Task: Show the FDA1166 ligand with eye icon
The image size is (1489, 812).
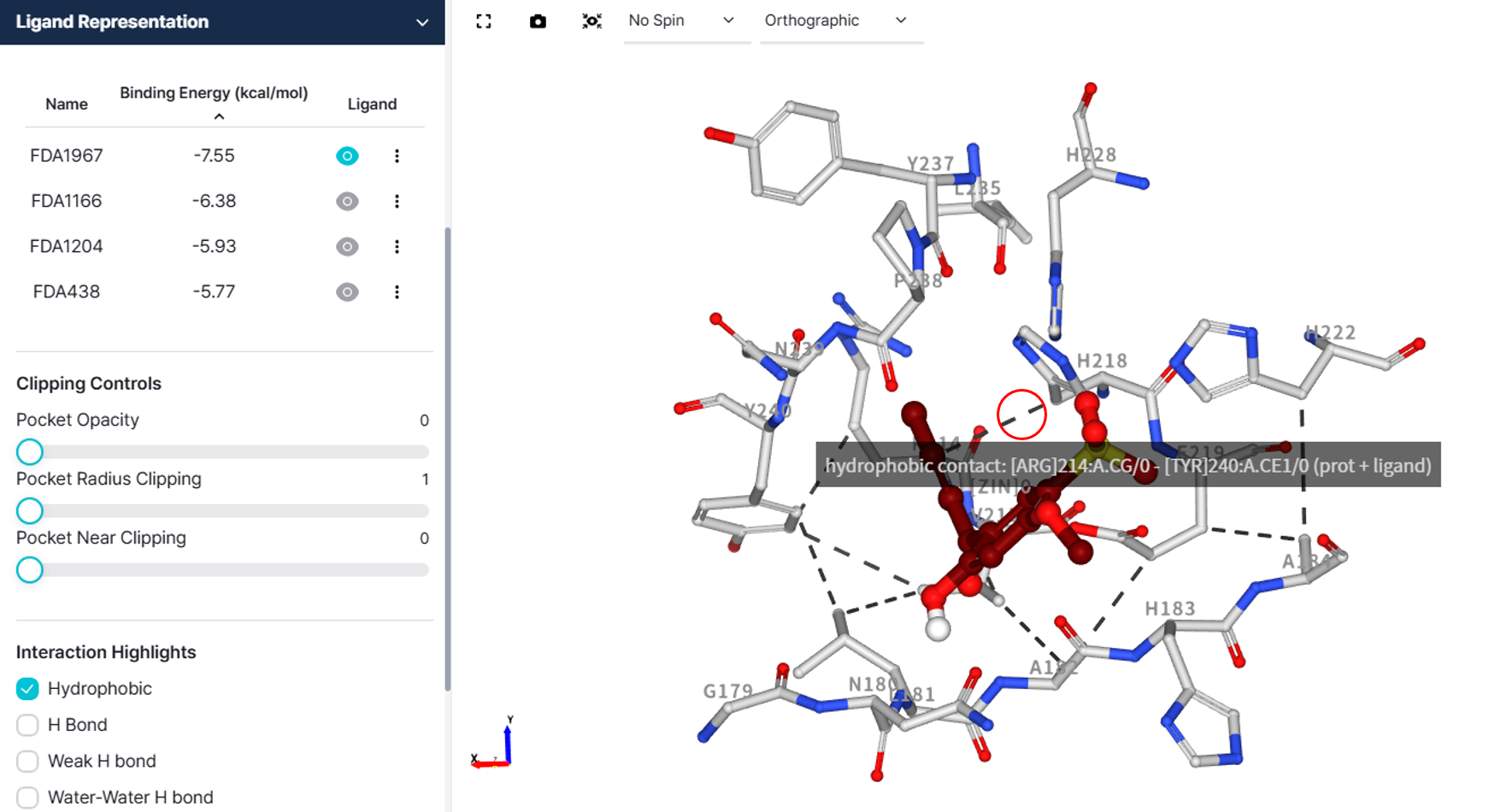Action: [347, 201]
